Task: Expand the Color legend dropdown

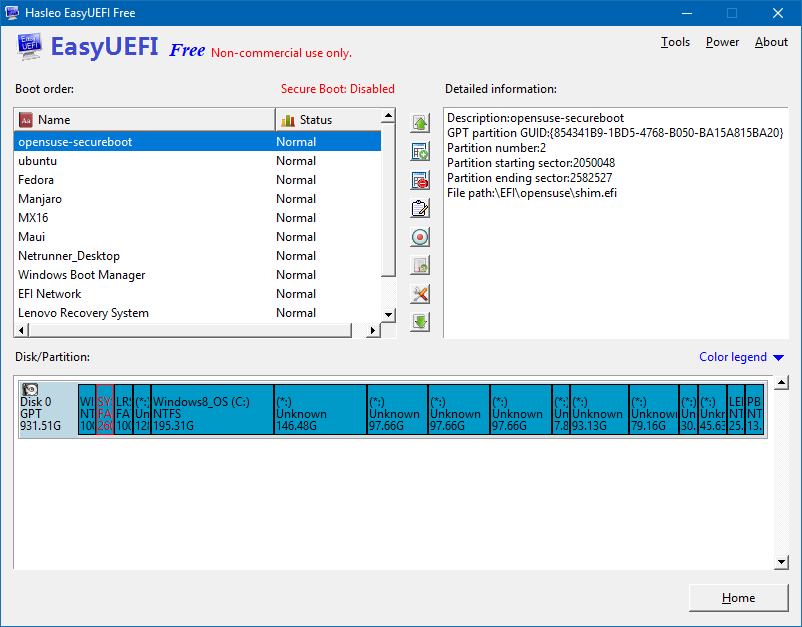Action: click(x=779, y=357)
